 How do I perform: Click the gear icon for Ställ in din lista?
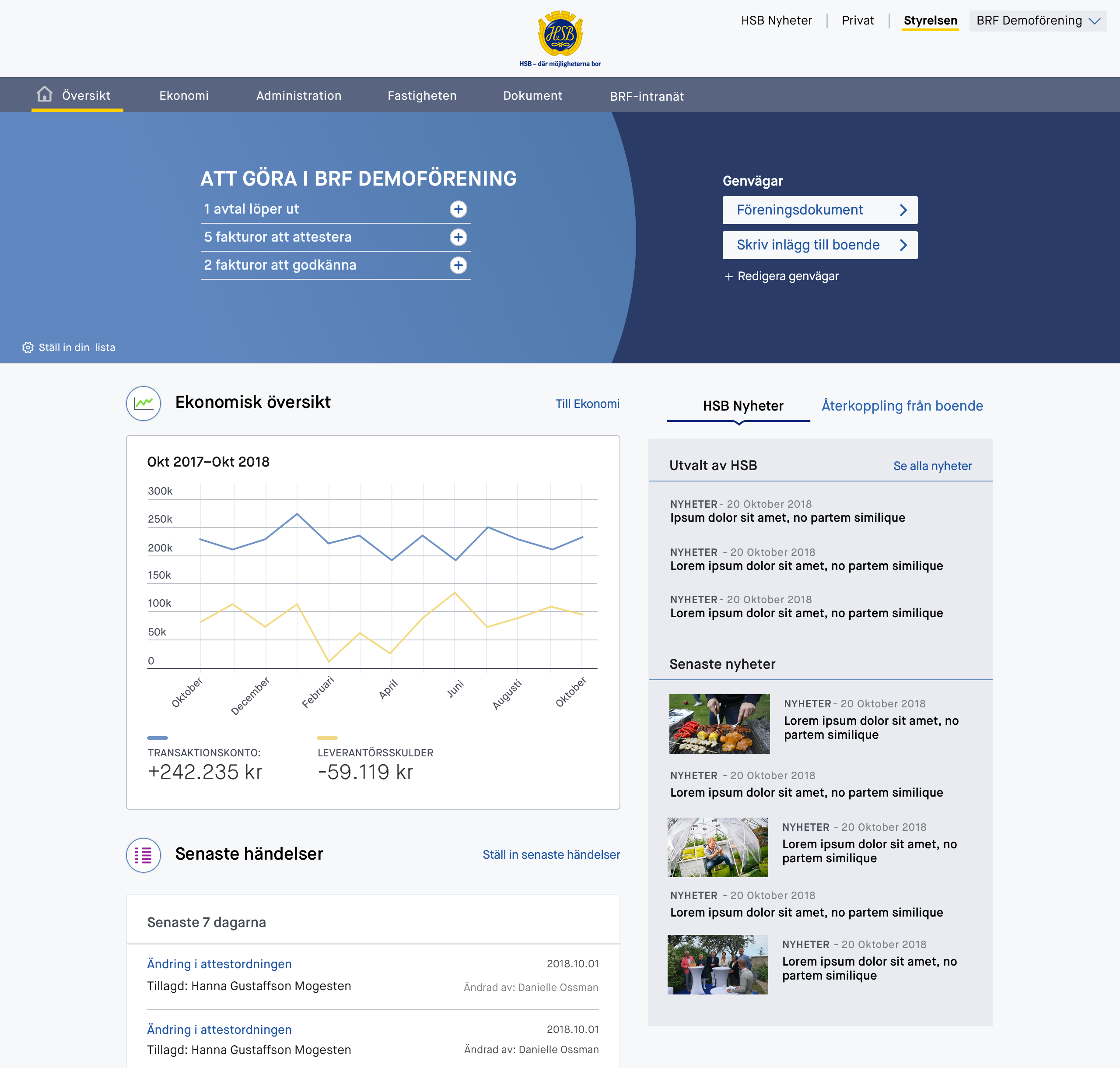[x=27, y=347]
